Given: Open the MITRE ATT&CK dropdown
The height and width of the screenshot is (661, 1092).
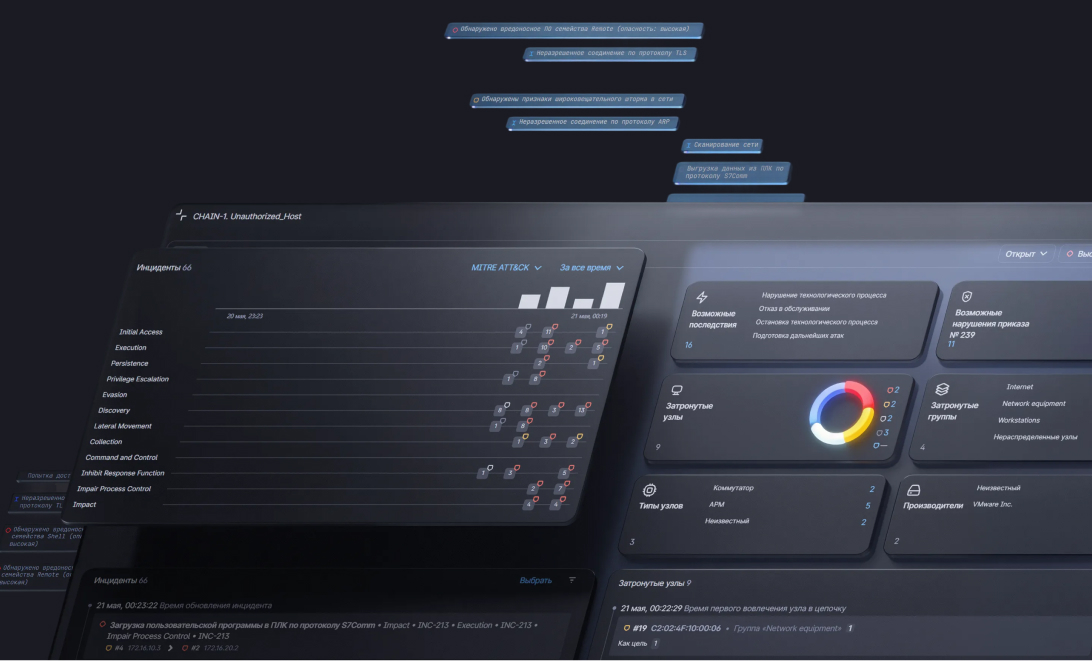Looking at the screenshot, I should pyautogui.click(x=506, y=267).
